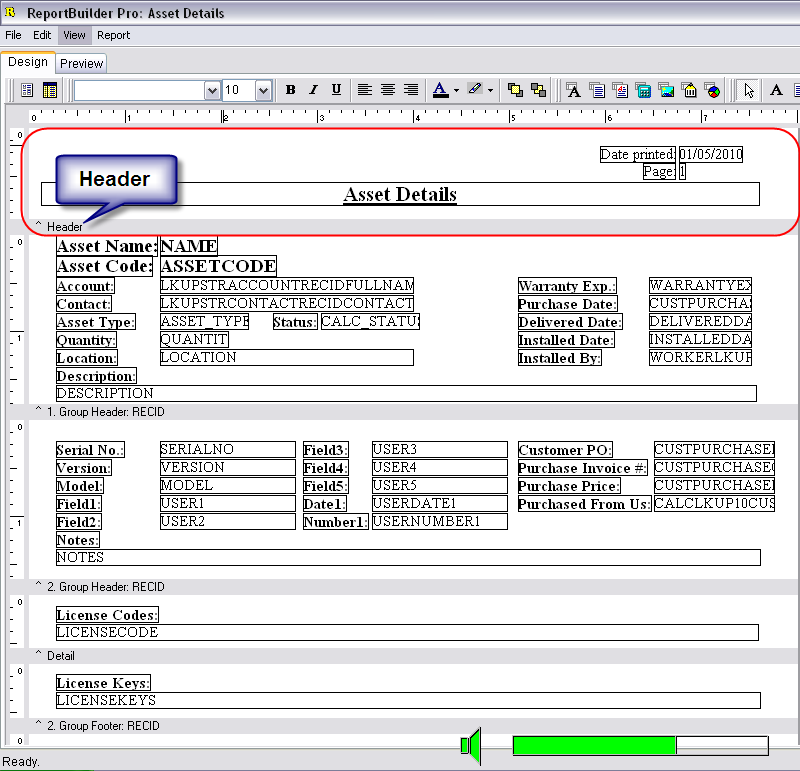The image size is (800, 771).
Task: Select the ASSETCODE field in the report
Action: click(x=218, y=266)
